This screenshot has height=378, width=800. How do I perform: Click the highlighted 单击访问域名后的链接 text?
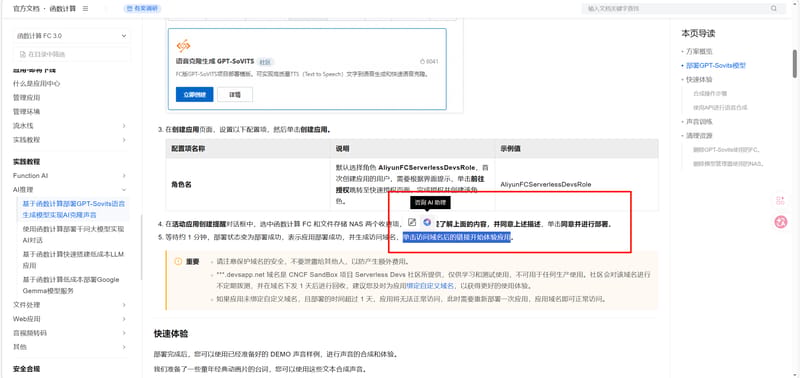457,237
